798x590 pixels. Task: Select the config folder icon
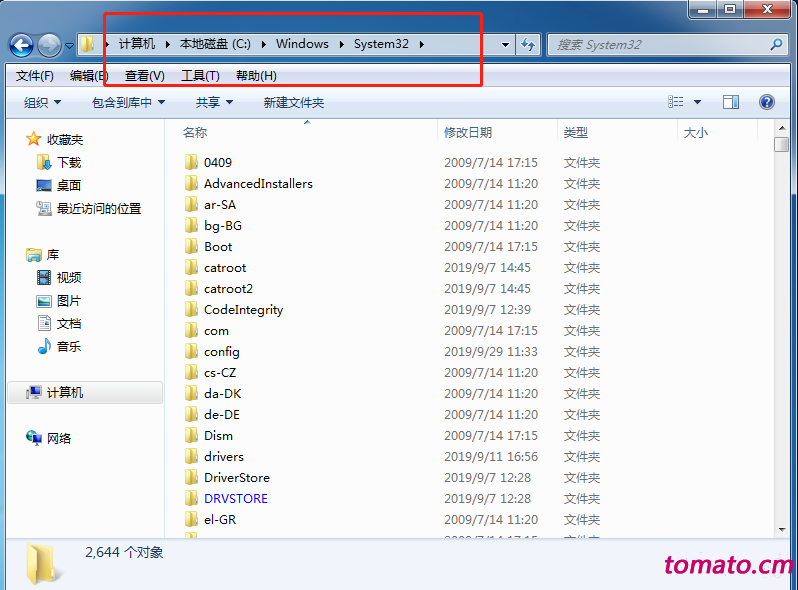(191, 351)
